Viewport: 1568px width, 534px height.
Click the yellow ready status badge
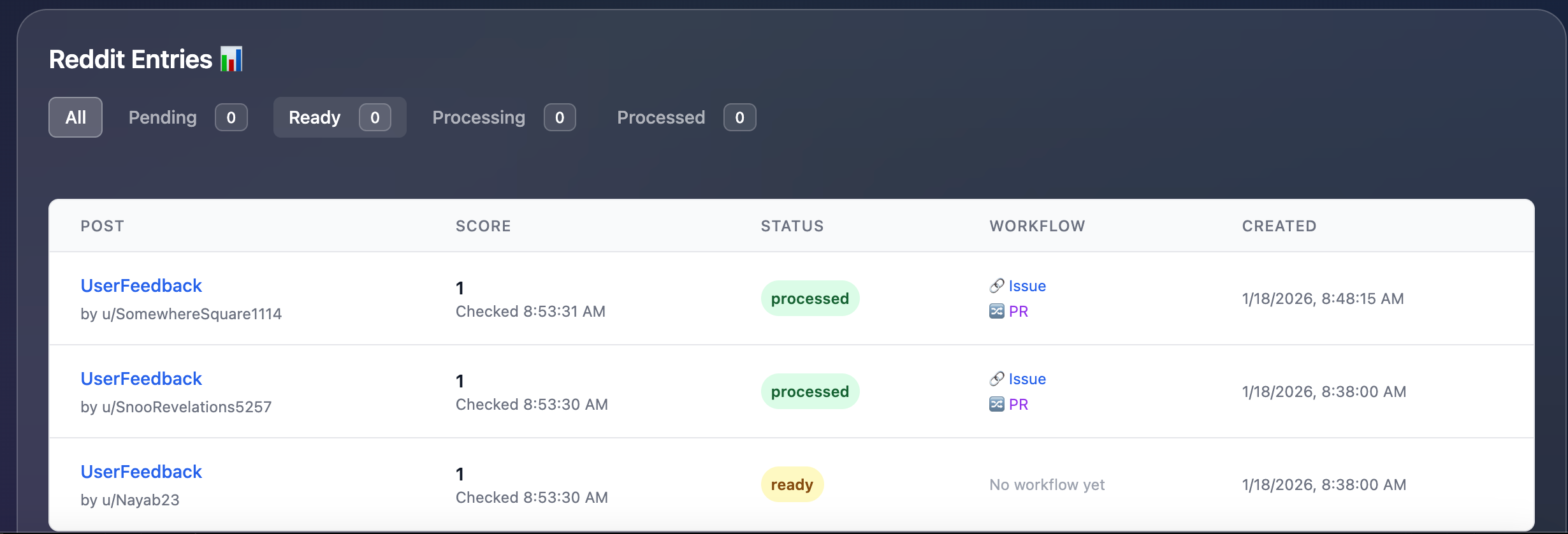(x=792, y=484)
